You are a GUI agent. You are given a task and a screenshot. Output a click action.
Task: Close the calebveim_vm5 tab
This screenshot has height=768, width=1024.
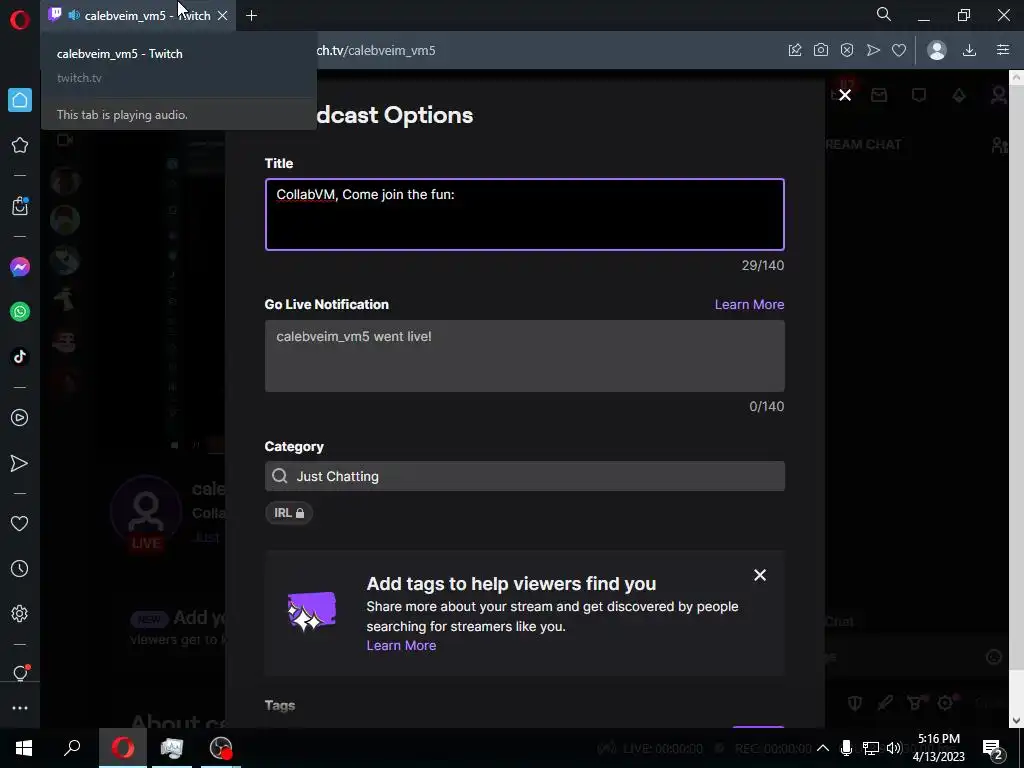tap(223, 16)
